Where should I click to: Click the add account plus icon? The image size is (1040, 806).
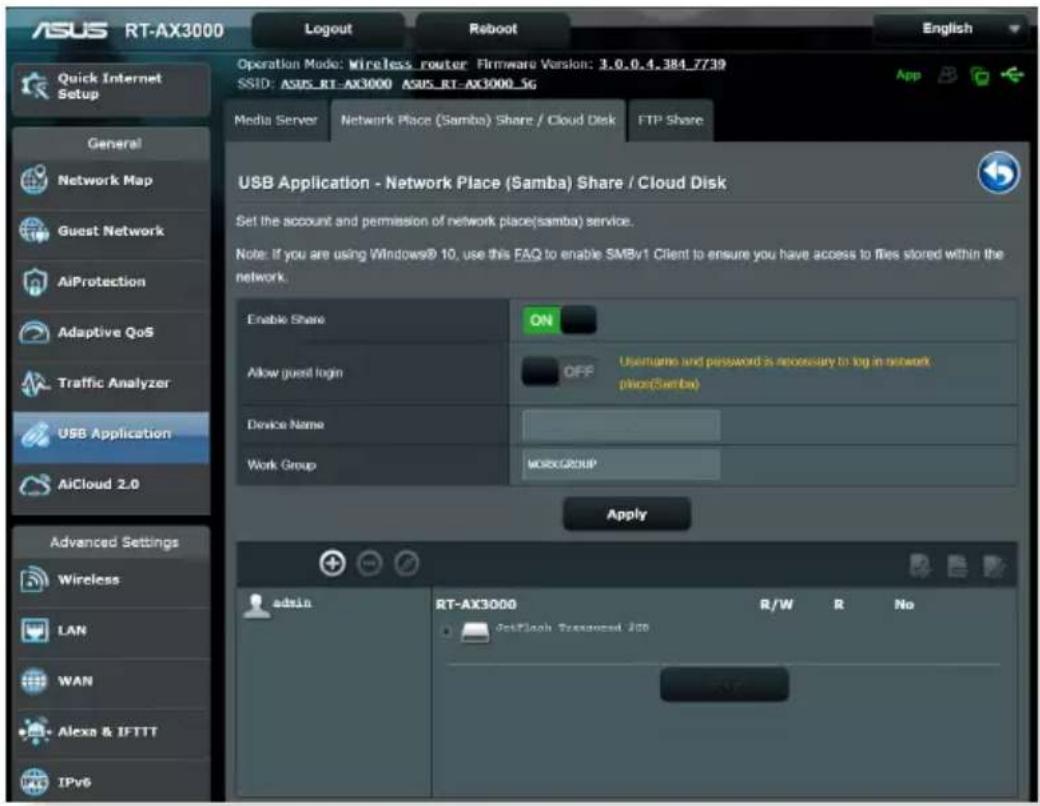tap(332, 563)
